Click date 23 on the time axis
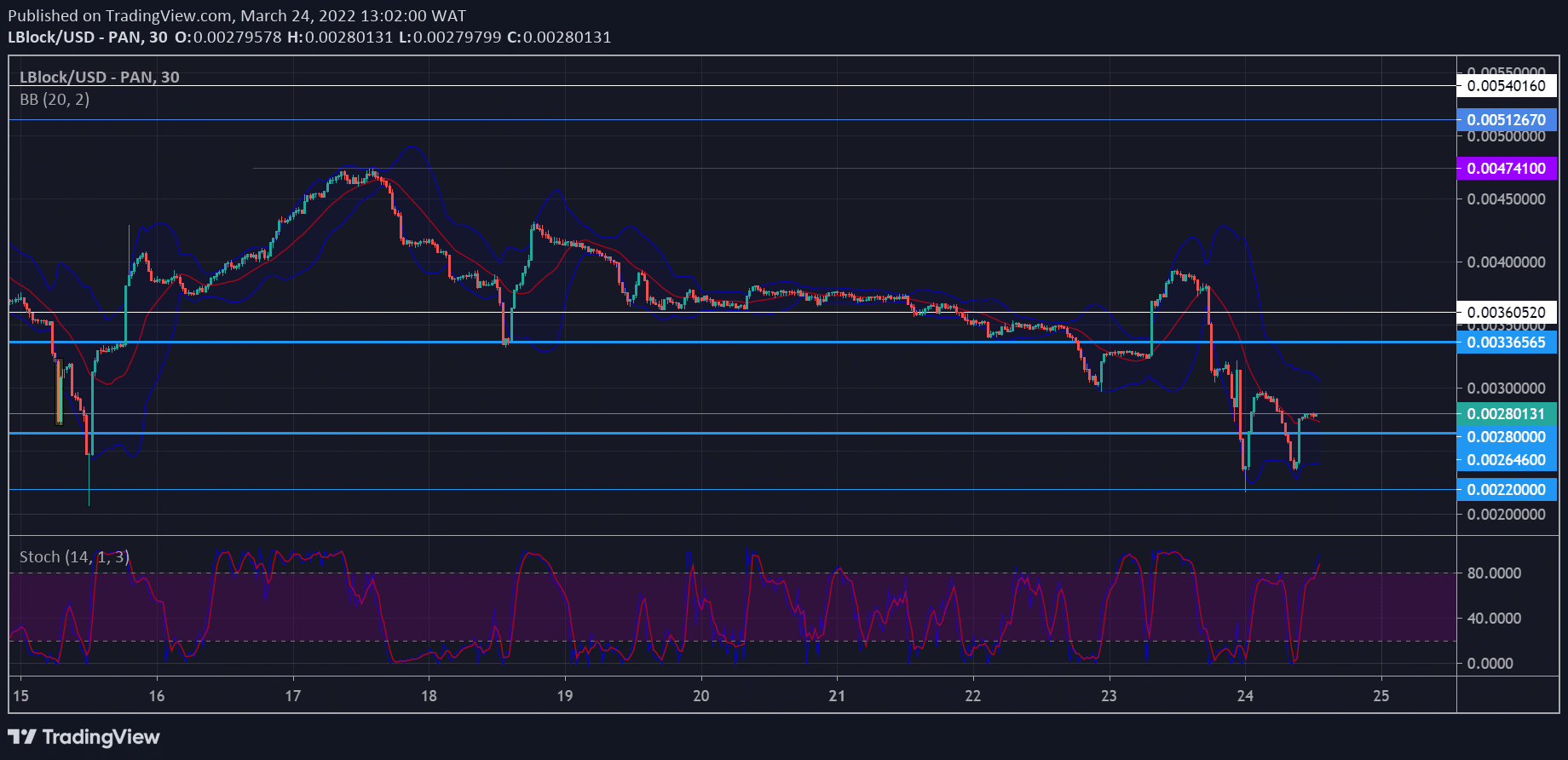This screenshot has width=1568, height=760. click(1109, 696)
